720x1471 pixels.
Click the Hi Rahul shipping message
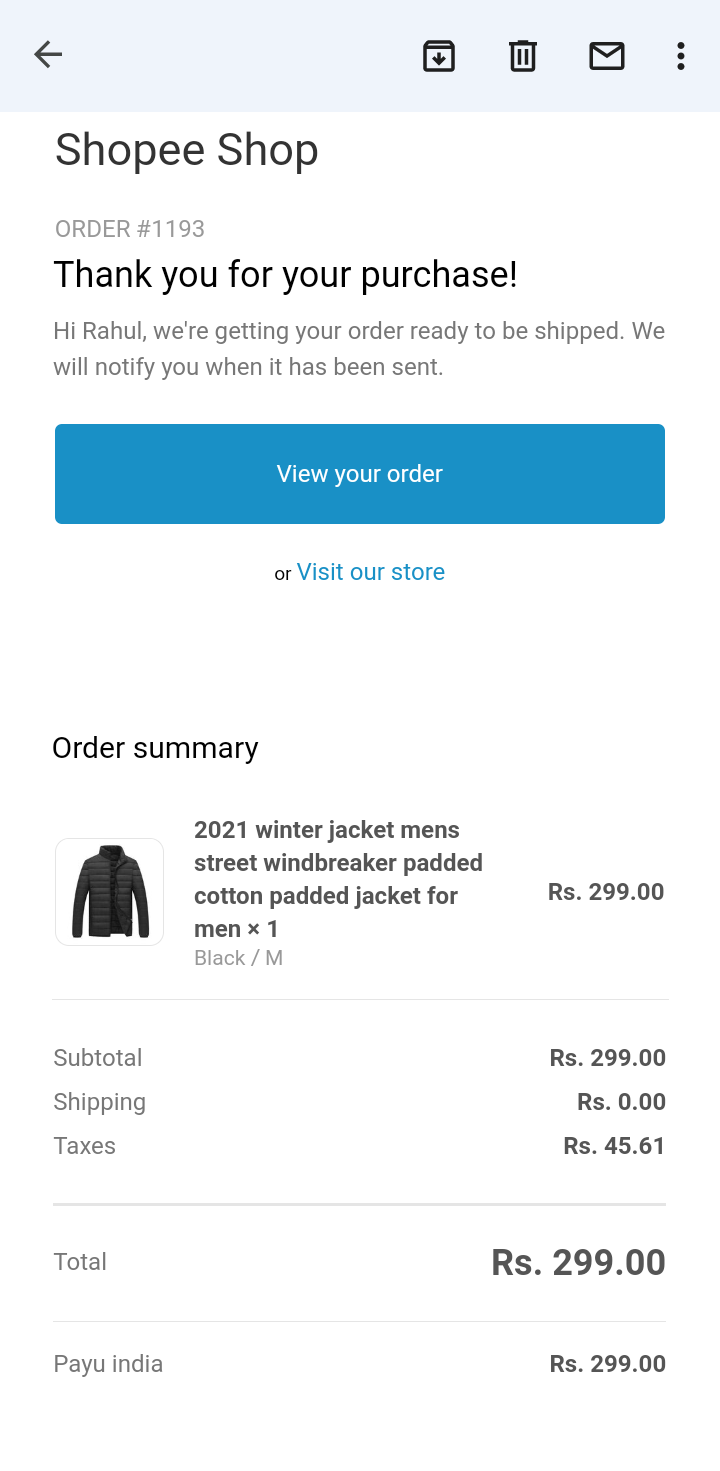coord(359,349)
